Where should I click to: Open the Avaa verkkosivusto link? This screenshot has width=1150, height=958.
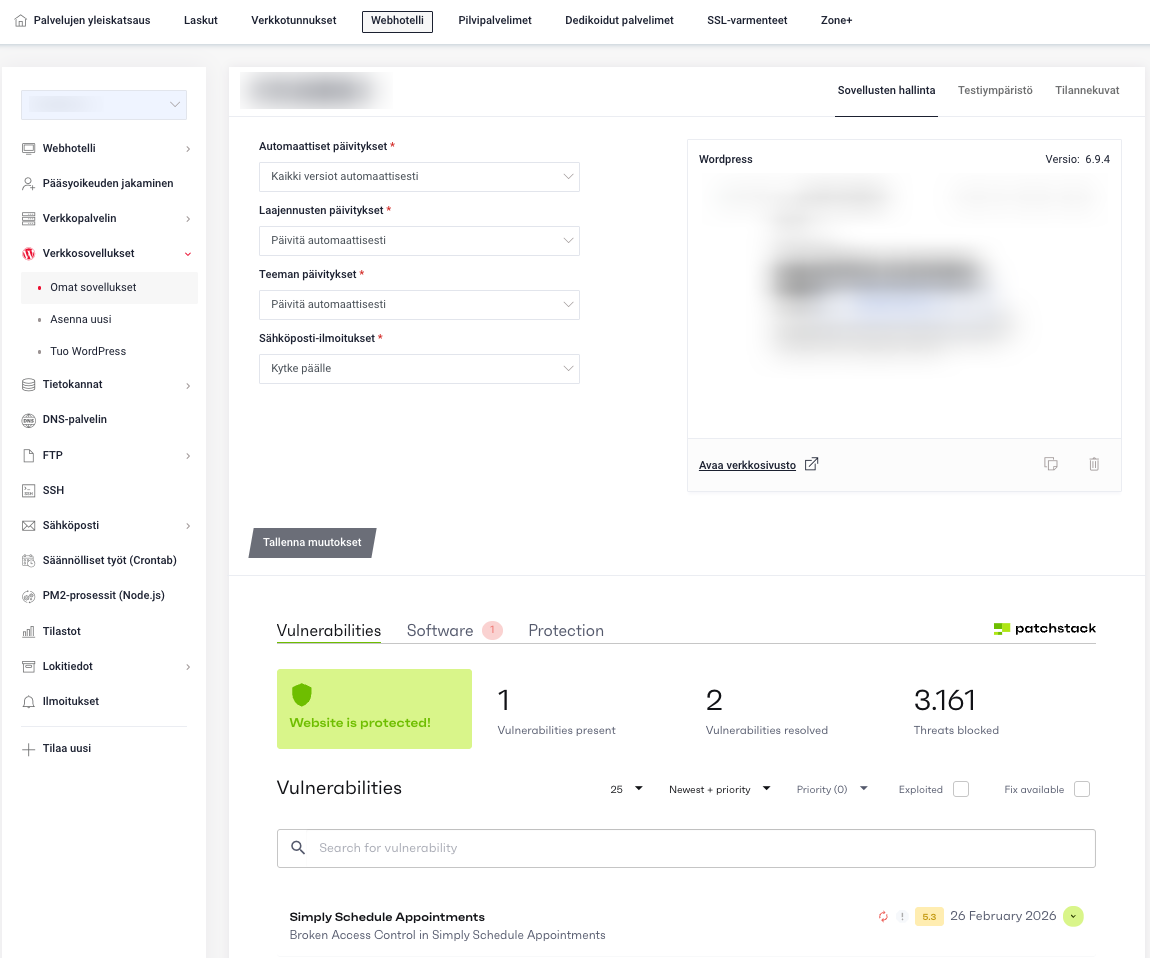click(x=747, y=465)
